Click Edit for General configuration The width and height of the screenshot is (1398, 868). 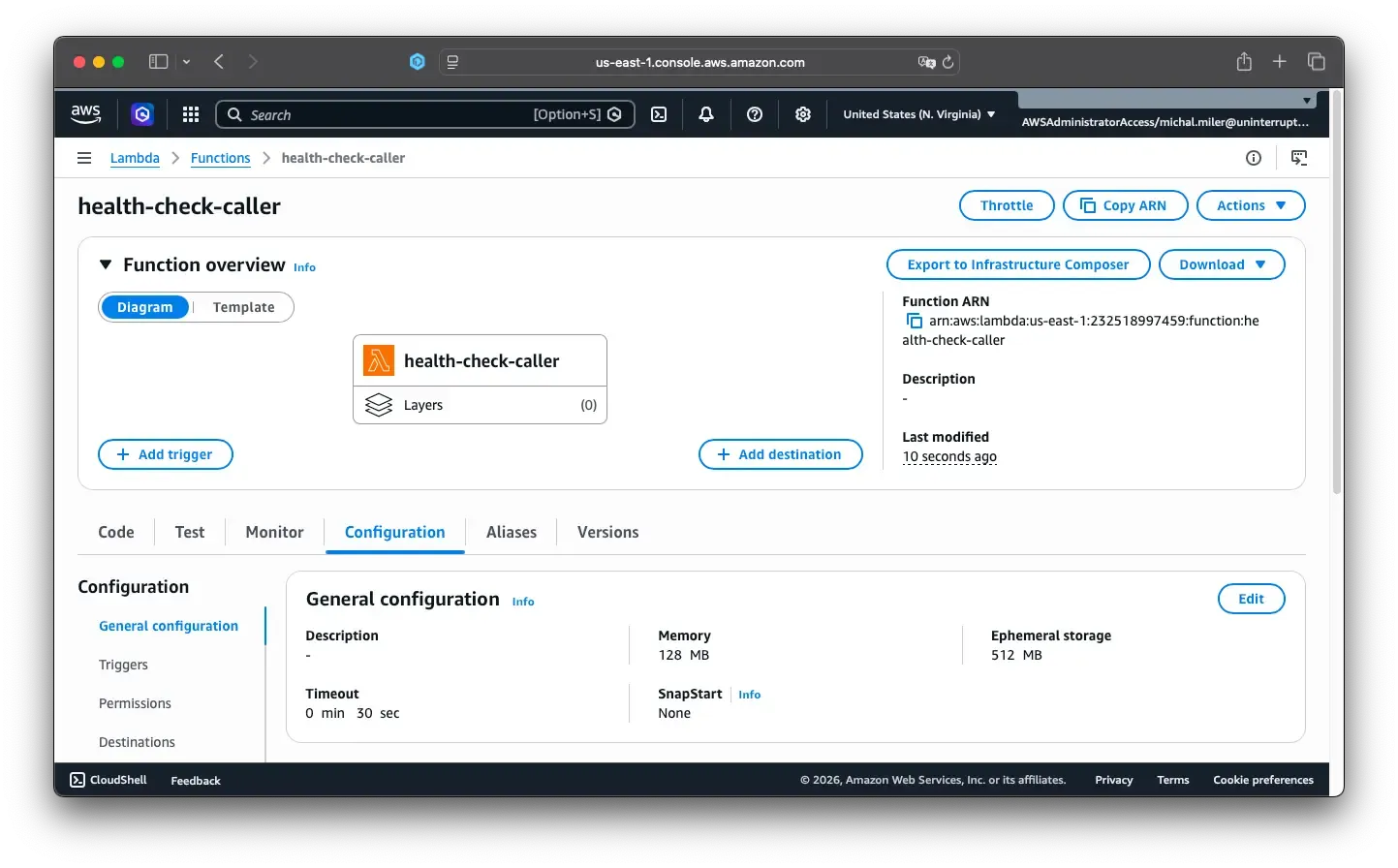pos(1251,599)
